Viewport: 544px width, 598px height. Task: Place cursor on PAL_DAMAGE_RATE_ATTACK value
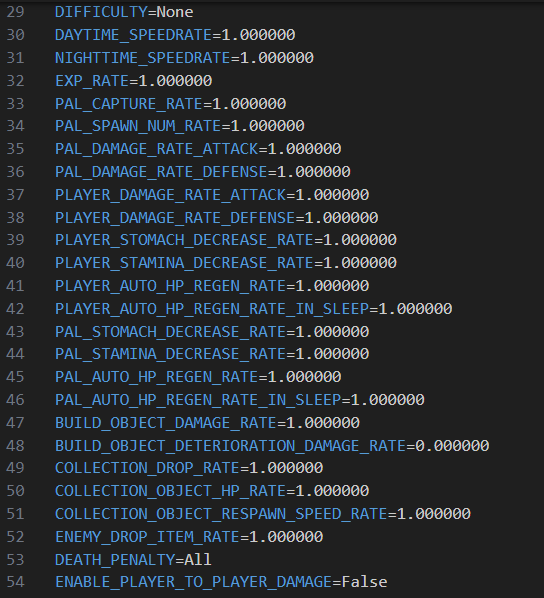(x=304, y=148)
